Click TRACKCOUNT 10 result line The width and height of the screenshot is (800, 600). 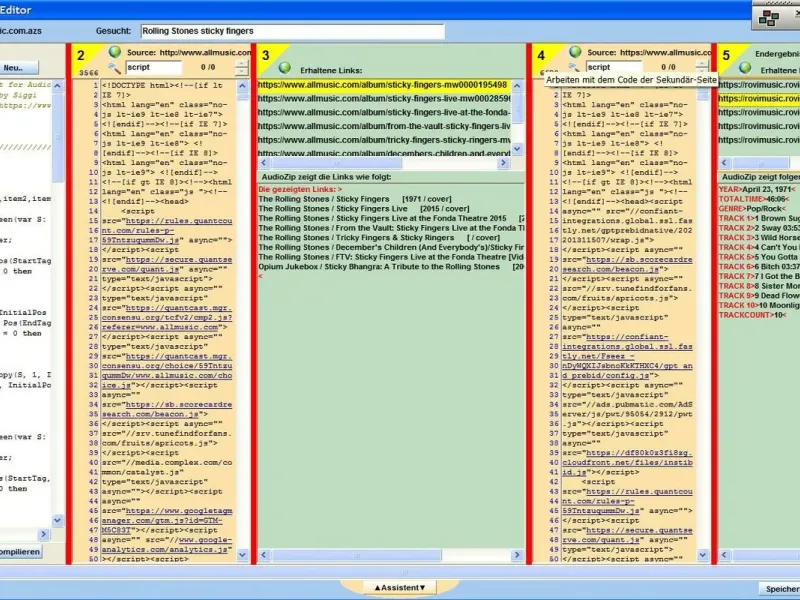[x=753, y=315]
